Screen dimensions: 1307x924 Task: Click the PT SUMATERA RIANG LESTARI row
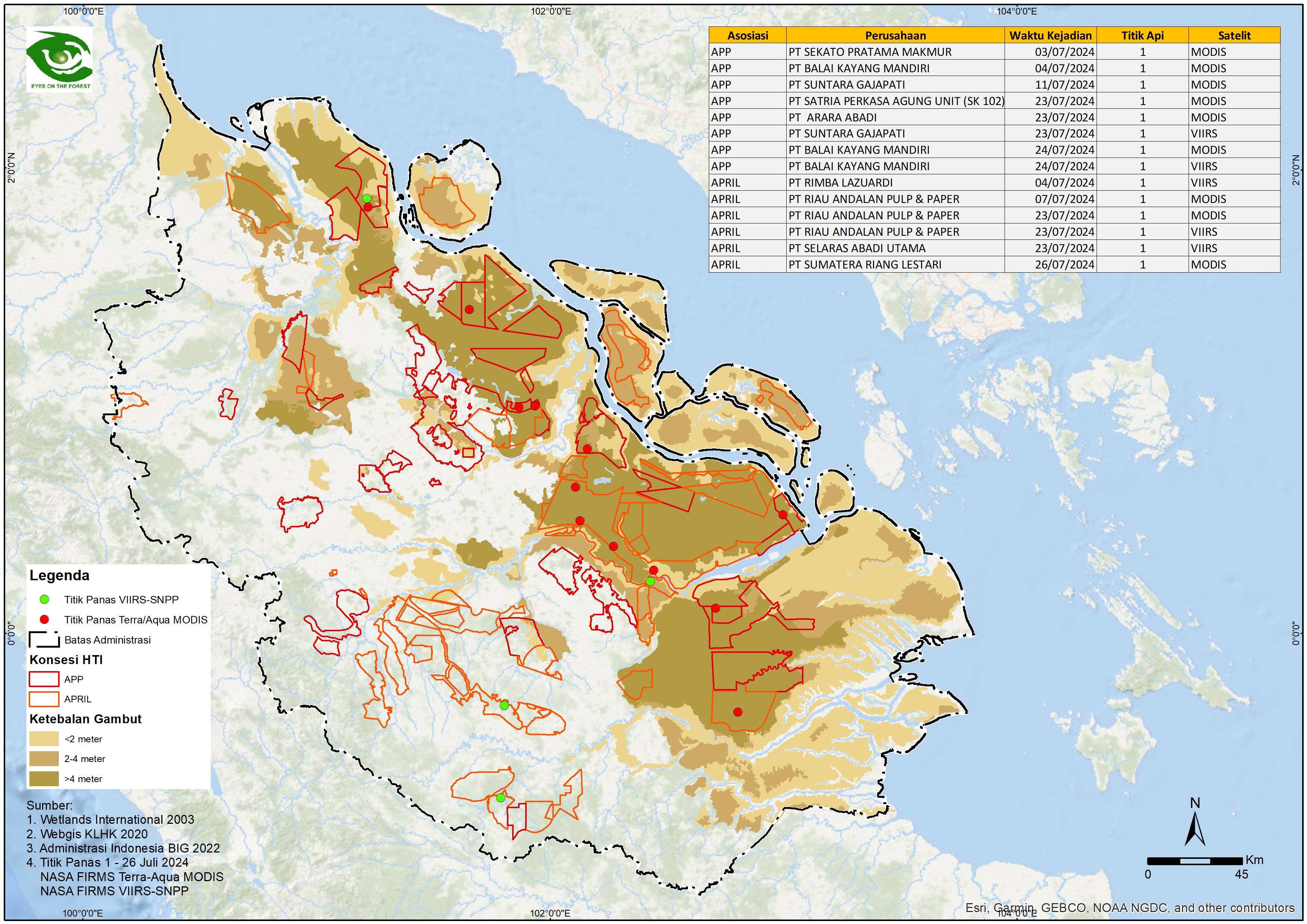[865, 265]
